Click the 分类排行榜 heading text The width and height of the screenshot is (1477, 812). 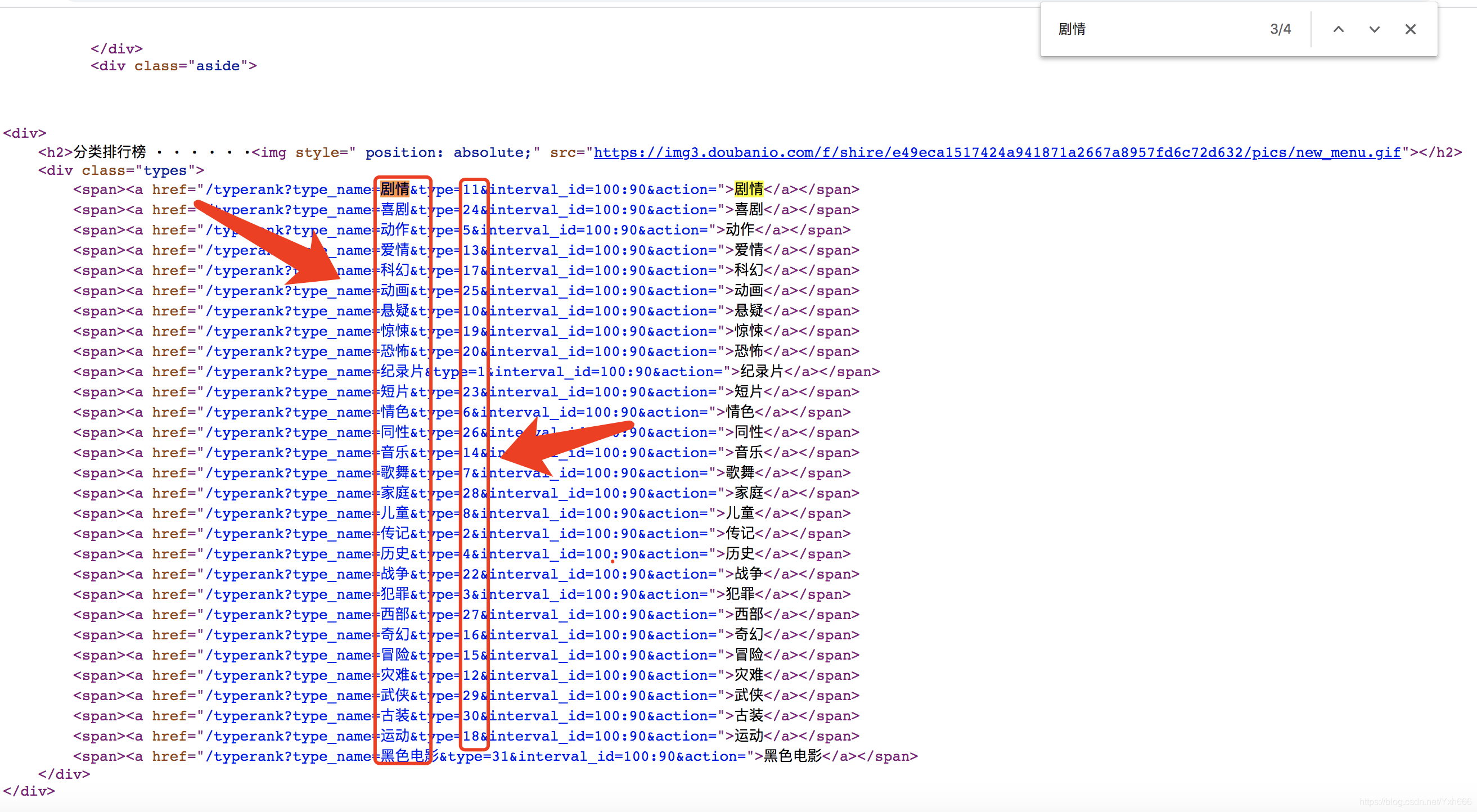110,152
